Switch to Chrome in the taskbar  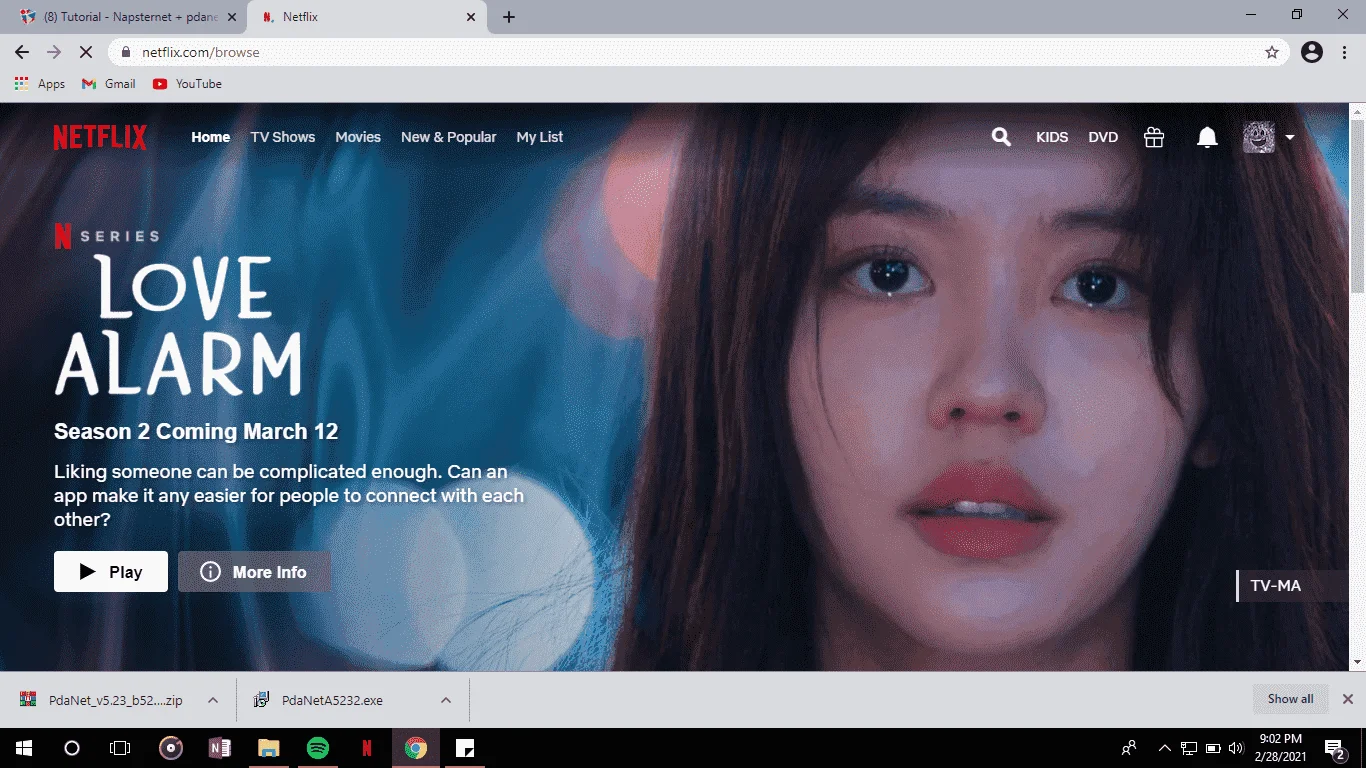(x=416, y=748)
